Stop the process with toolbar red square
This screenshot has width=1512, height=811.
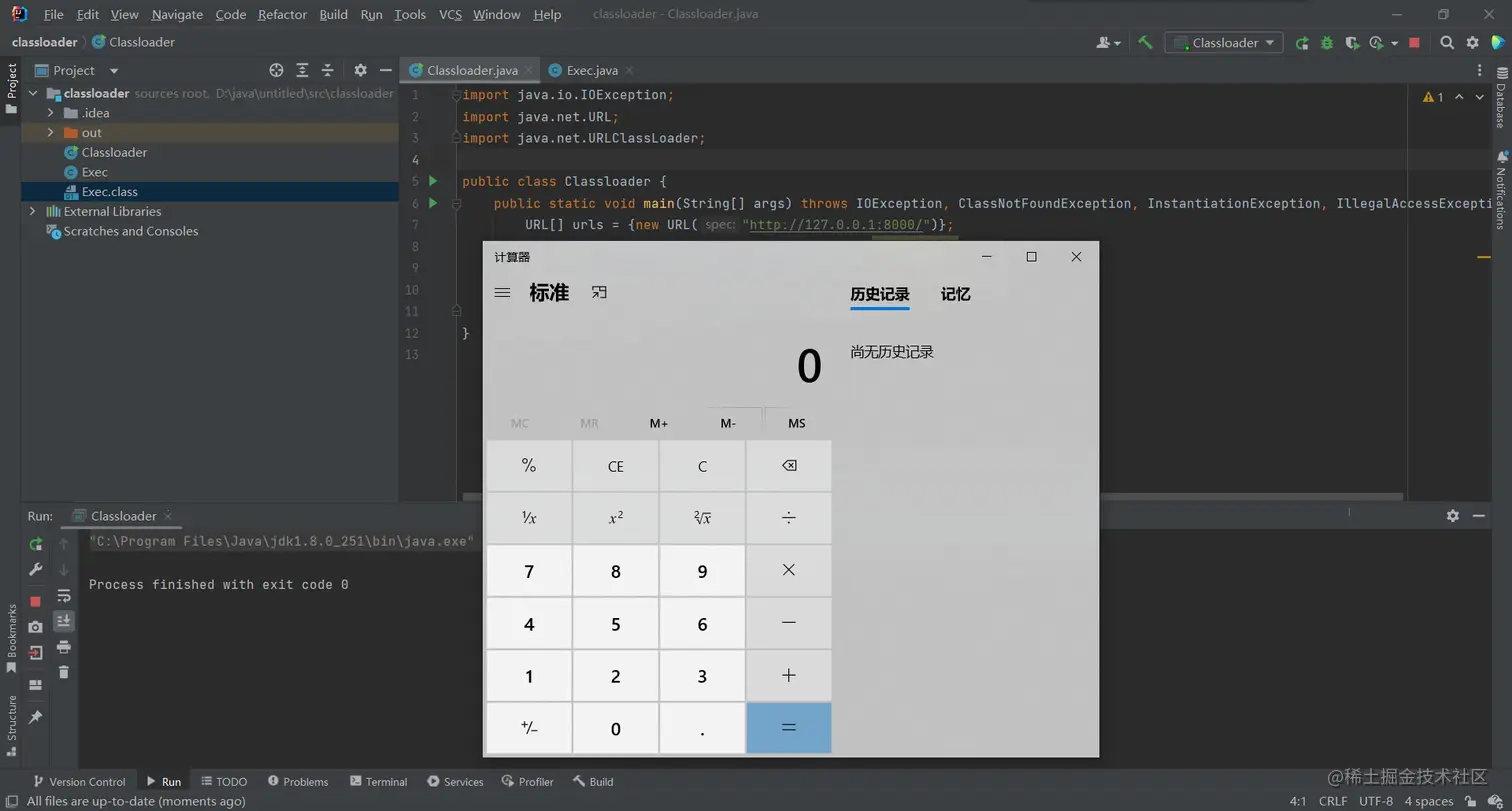[x=1414, y=43]
